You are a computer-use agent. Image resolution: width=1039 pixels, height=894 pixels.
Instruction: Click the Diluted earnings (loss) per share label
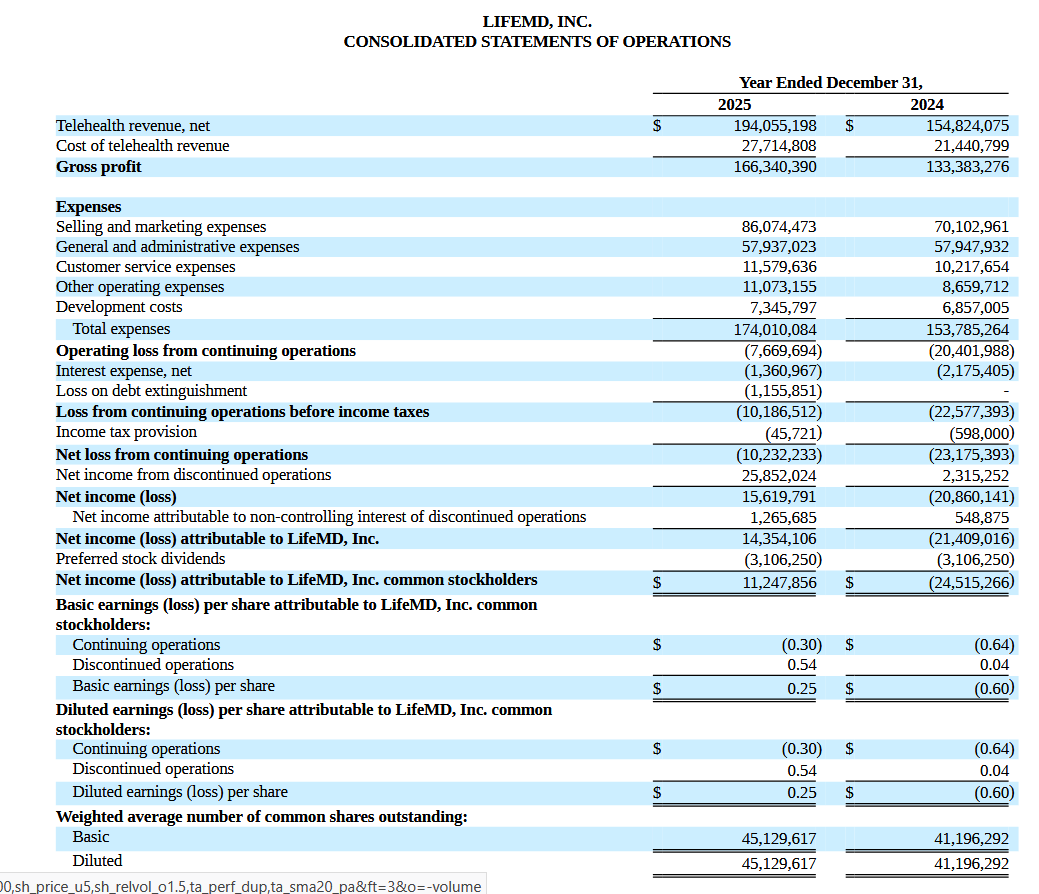(180, 792)
